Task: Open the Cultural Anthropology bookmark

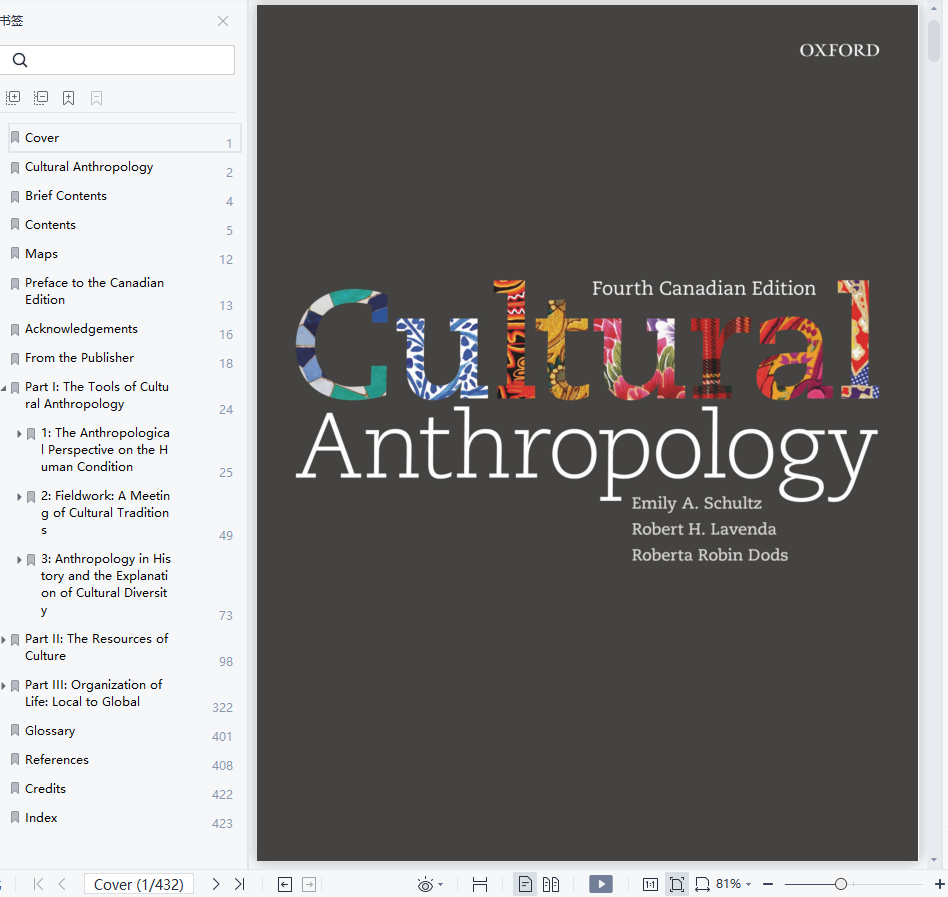Action: [89, 167]
